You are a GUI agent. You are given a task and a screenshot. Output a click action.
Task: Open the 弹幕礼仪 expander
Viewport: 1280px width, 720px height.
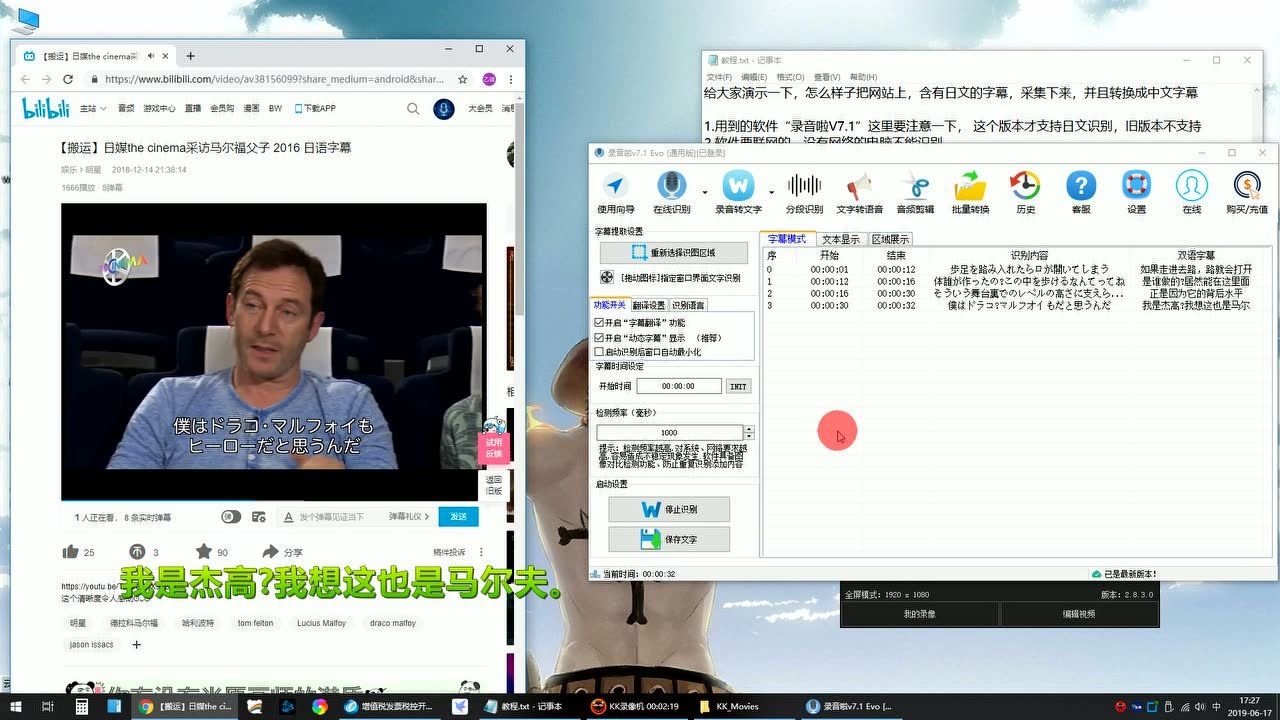point(409,517)
